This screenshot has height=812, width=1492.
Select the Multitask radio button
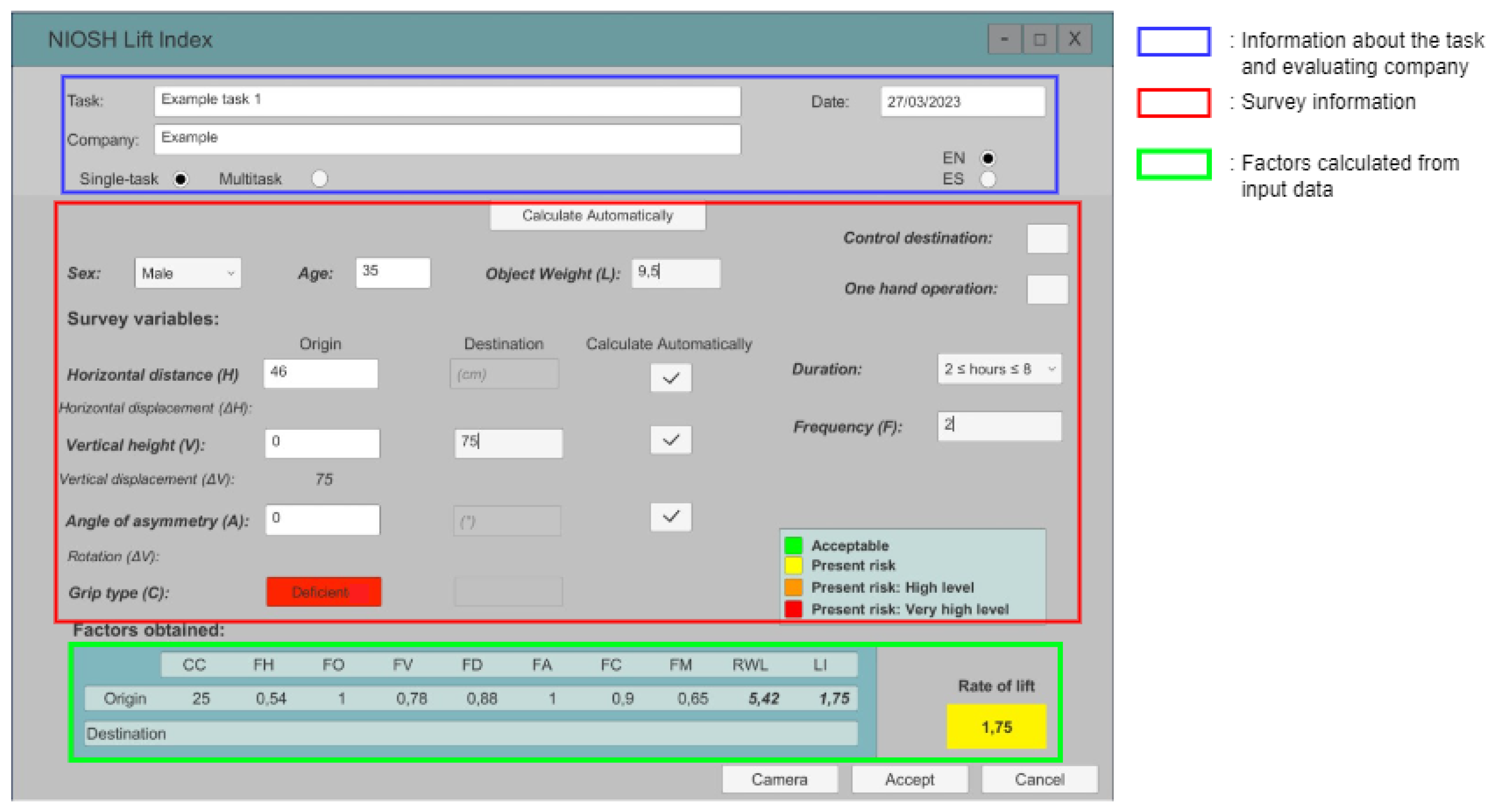319,178
